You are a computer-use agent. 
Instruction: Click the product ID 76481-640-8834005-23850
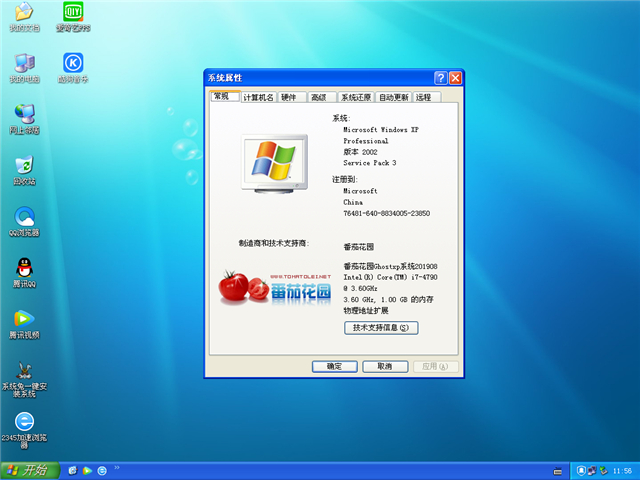coord(387,213)
